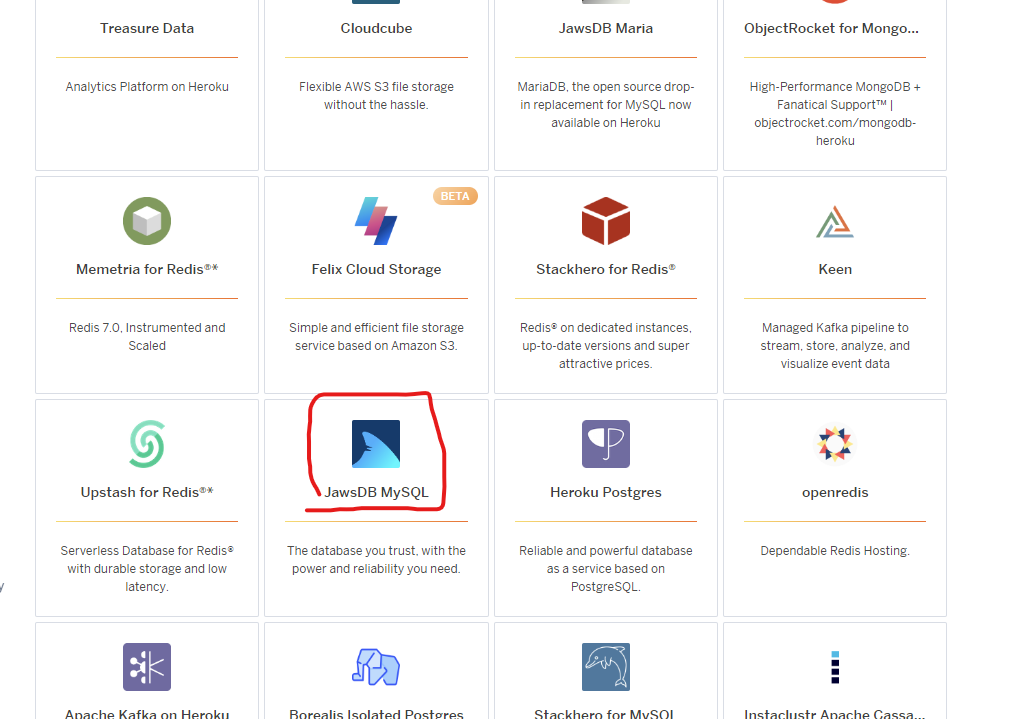The height and width of the screenshot is (719, 1014).
Task: Click the Felix Cloud Storage logo icon
Action: [376, 221]
